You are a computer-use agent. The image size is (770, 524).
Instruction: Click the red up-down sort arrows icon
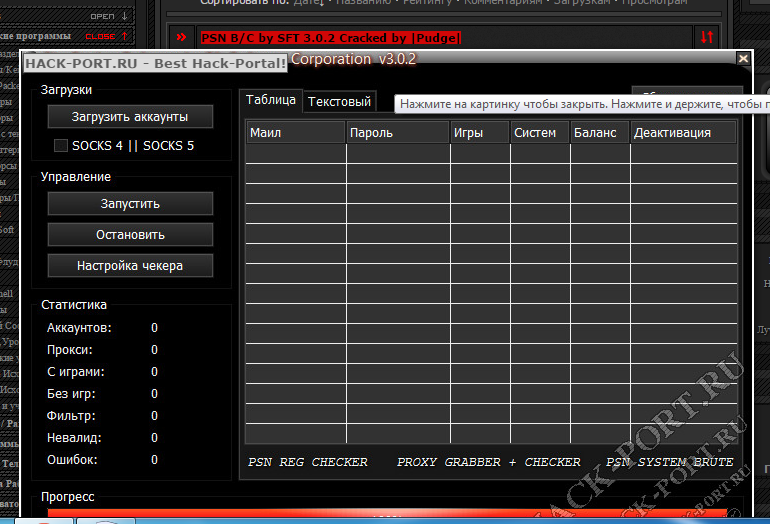pyautogui.click(x=707, y=37)
